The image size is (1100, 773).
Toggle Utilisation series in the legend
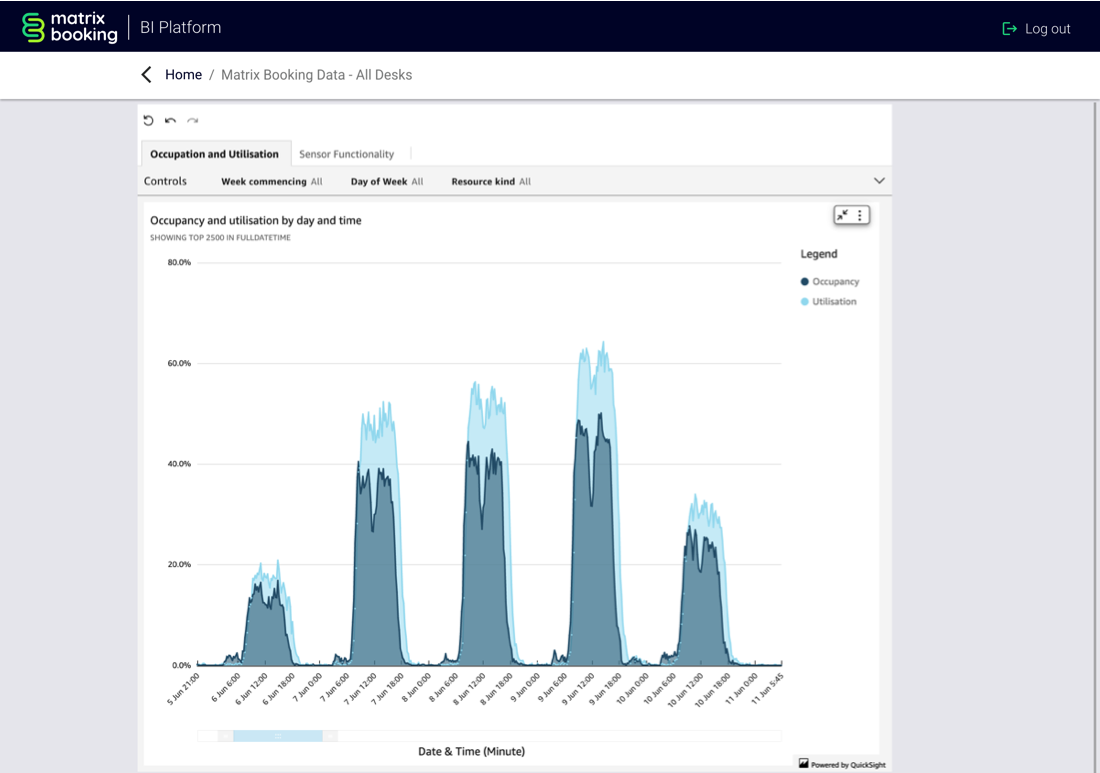(829, 302)
